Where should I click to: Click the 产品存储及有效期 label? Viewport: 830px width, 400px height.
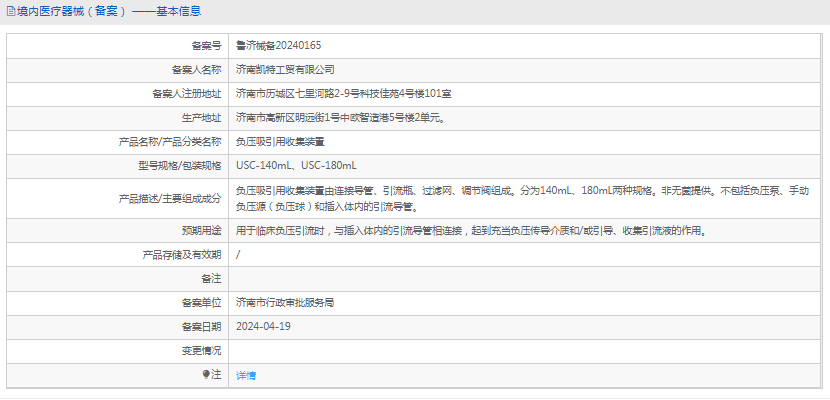[182, 255]
